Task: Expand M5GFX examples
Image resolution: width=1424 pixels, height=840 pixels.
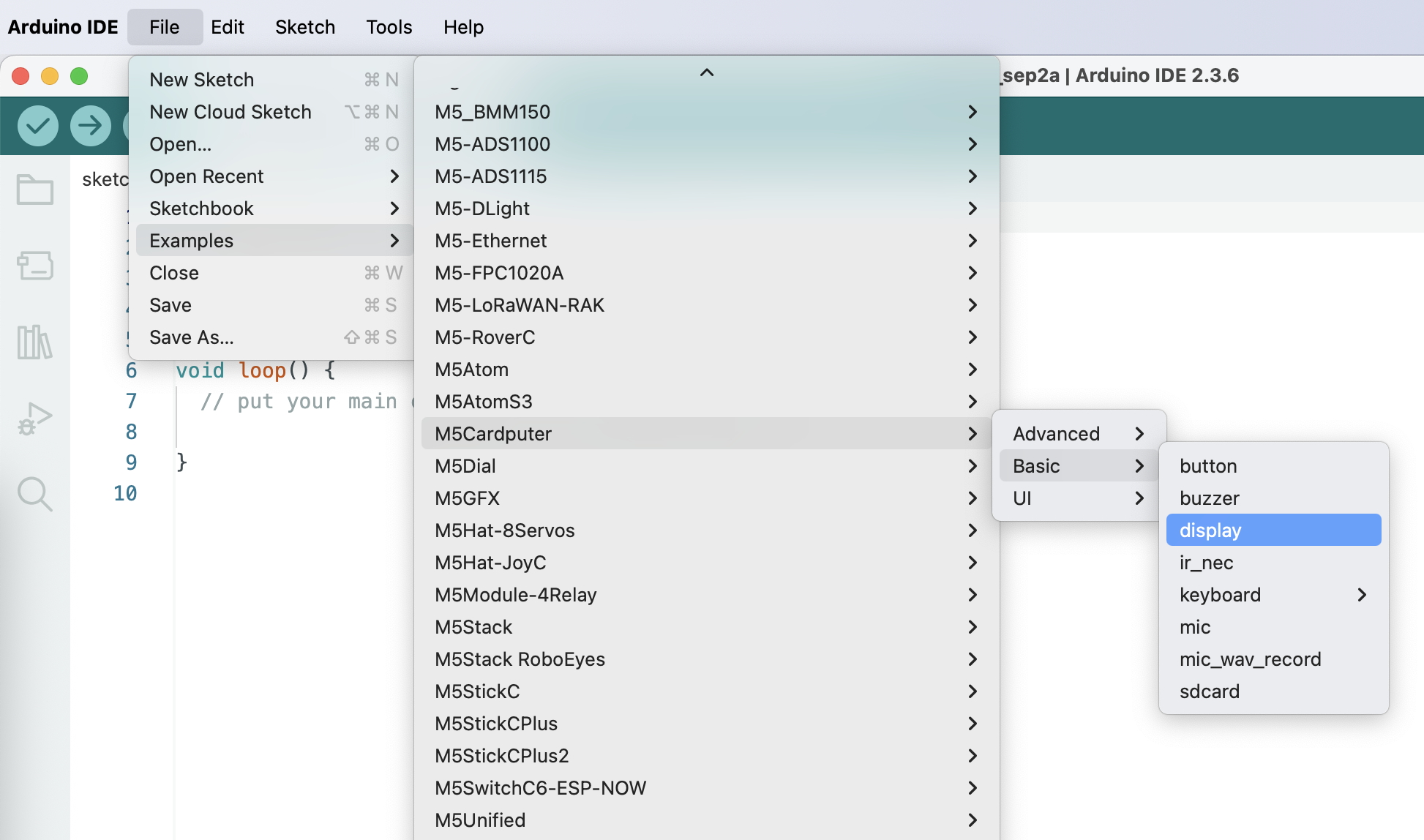Action: coord(706,498)
